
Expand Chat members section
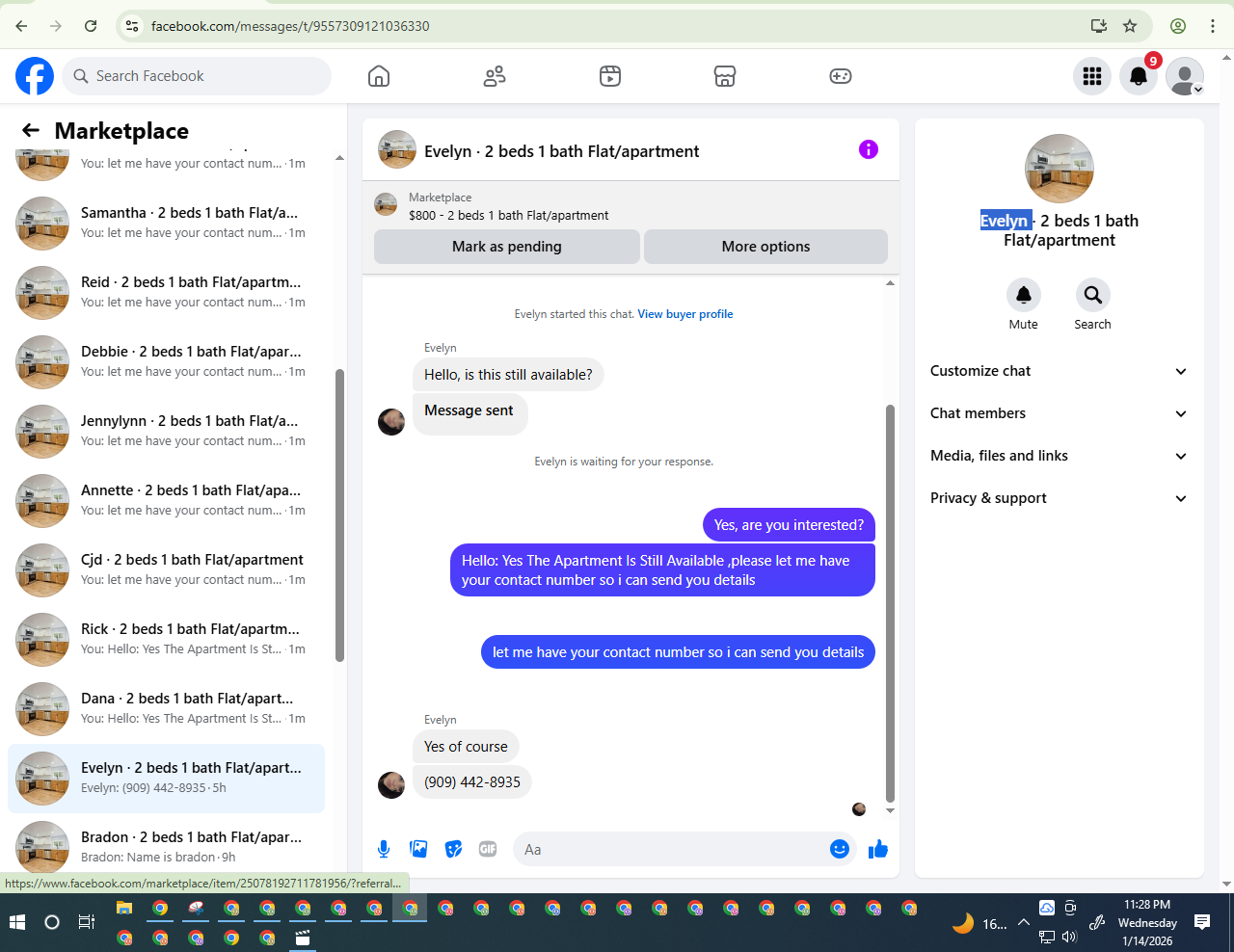click(1059, 413)
